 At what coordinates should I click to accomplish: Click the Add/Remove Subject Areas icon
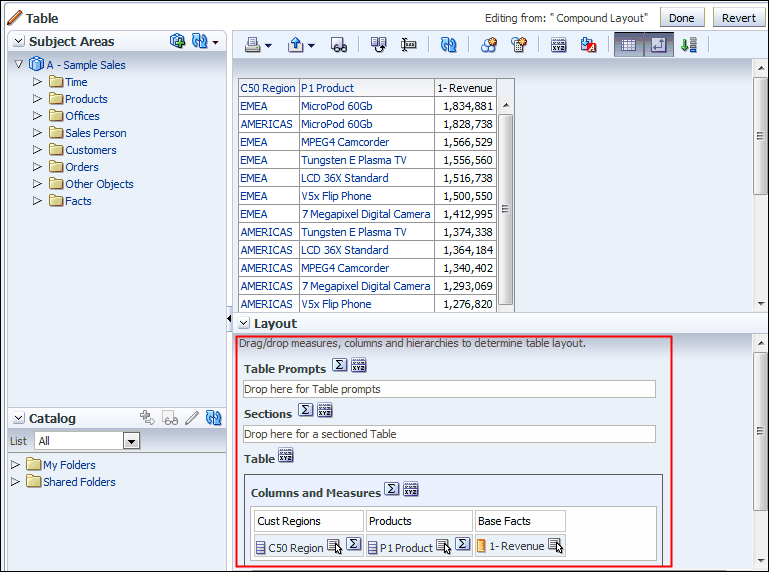(178, 41)
